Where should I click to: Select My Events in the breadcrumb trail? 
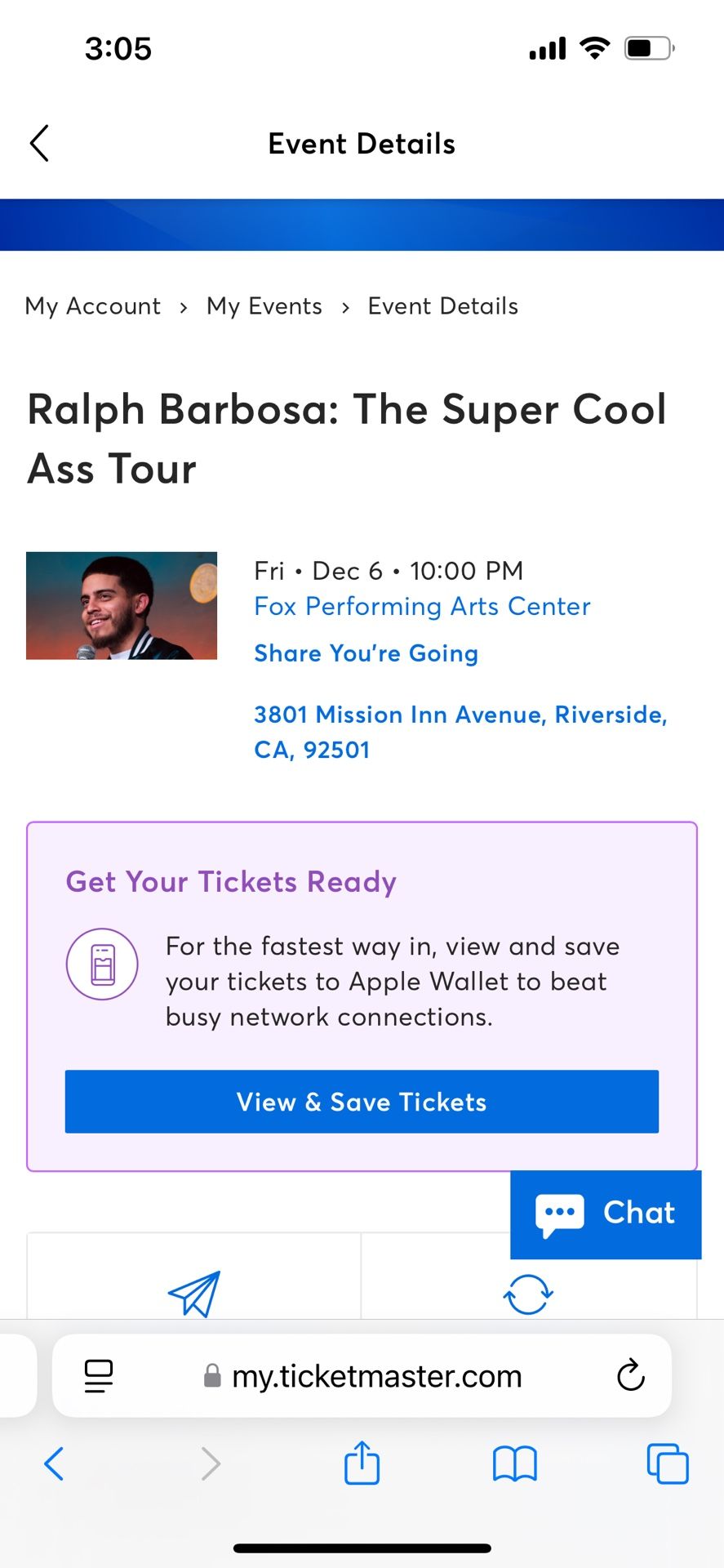(x=264, y=306)
